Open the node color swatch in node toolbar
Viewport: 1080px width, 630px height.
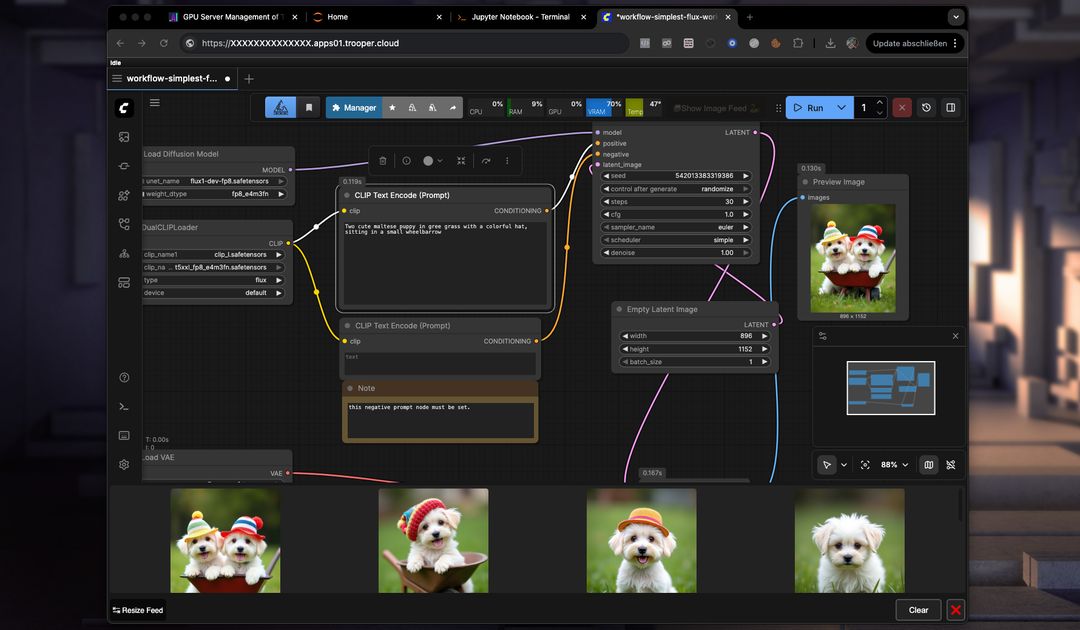[429, 160]
